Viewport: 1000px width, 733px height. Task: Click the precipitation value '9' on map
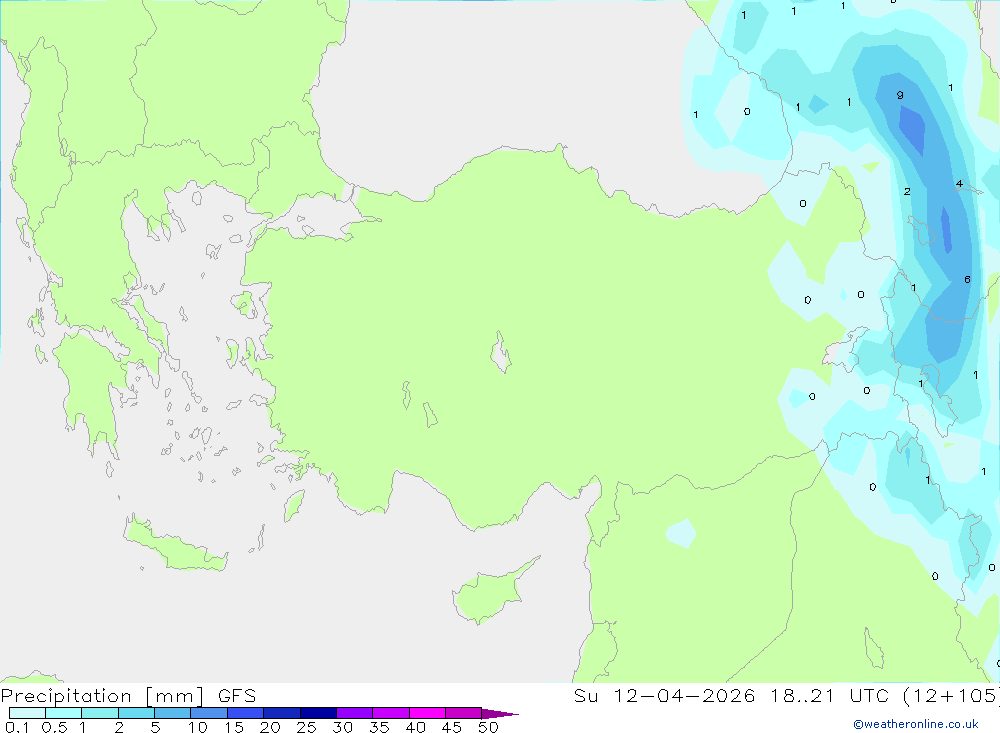click(900, 95)
